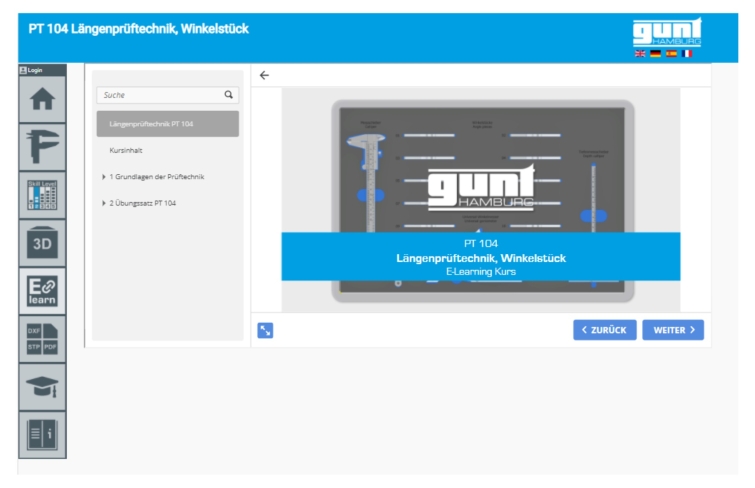The image size is (755, 488).
Task: Click the course slide preview image
Action: 481,200
